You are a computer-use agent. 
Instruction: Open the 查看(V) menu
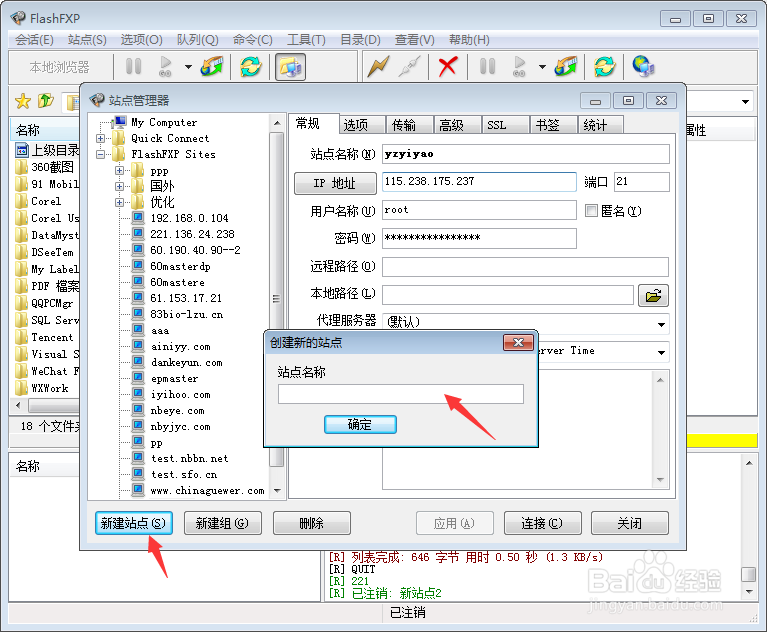click(414, 40)
